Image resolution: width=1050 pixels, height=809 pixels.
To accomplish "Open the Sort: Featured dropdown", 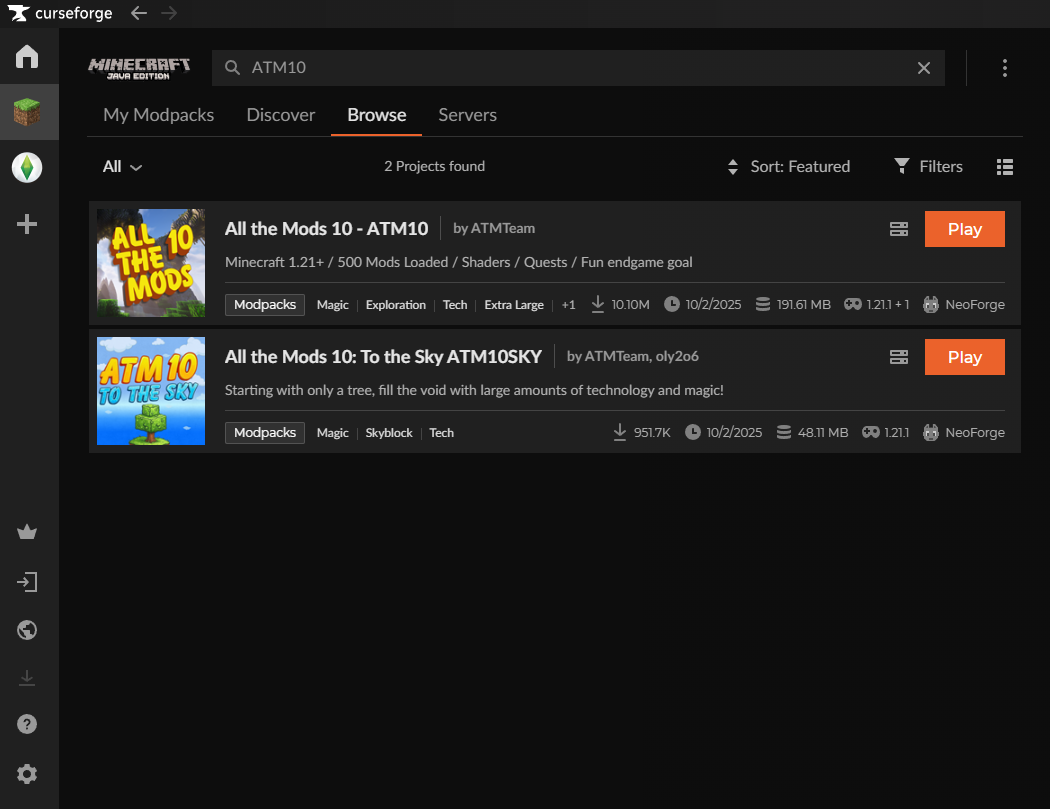I will (x=788, y=167).
